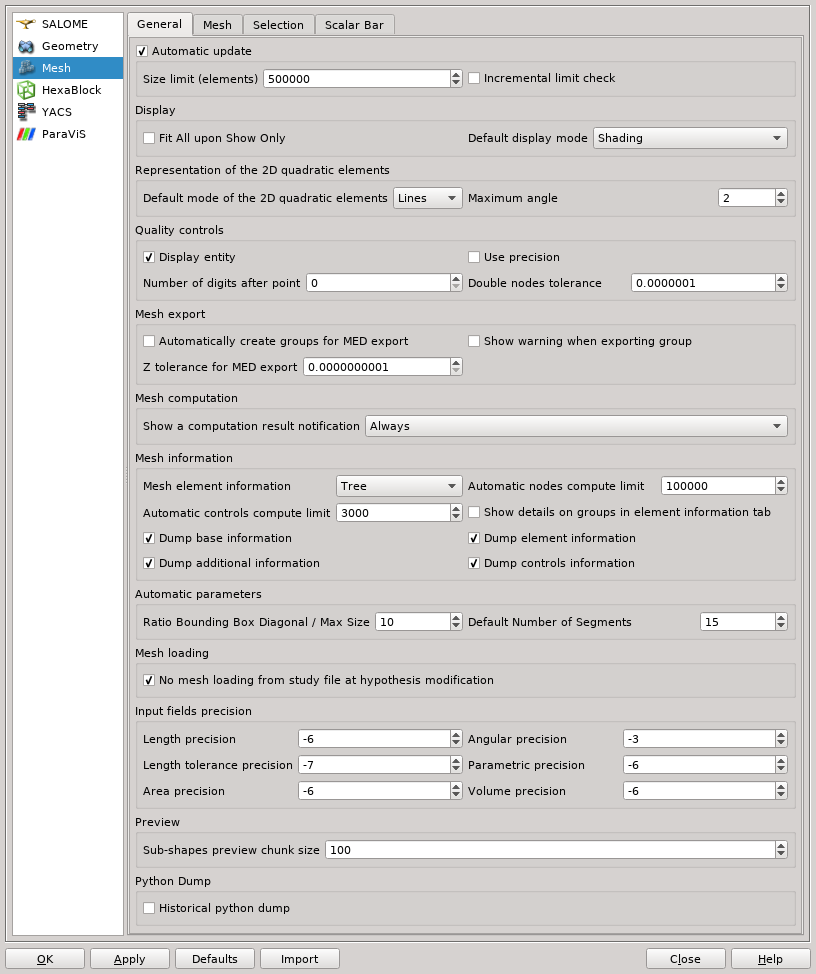The width and height of the screenshot is (816, 974).
Task: Click the OK button
Action: [45, 959]
